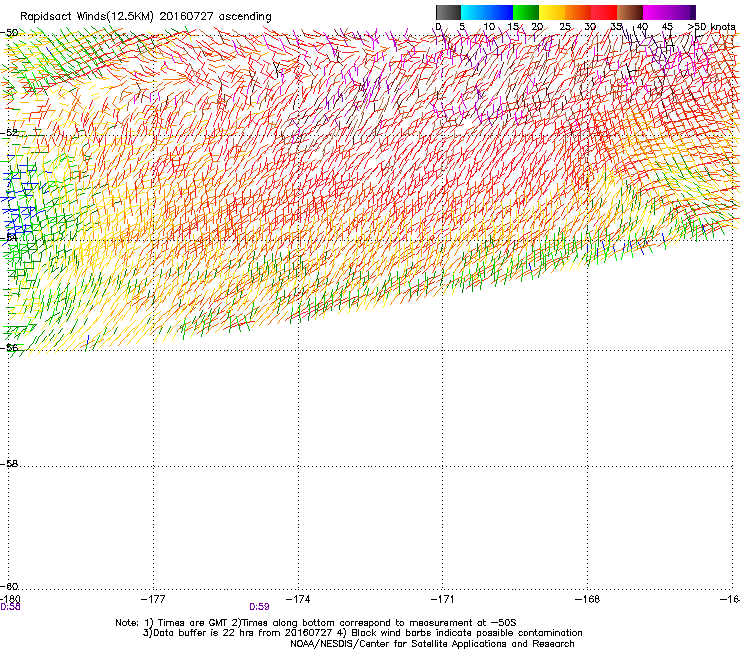
Task: Click the latitude label "-56"
Action: pyautogui.click(x=9, y=347)
